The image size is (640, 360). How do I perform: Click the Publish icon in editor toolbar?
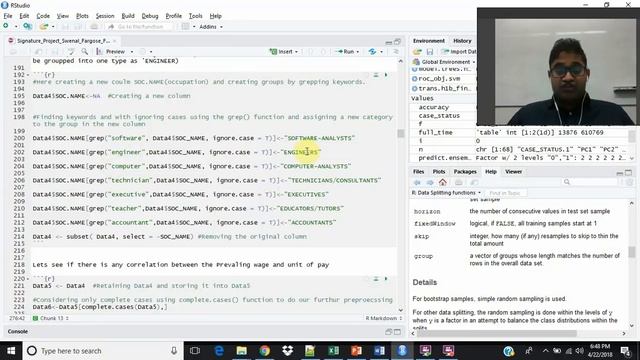[x=372, y=52]
